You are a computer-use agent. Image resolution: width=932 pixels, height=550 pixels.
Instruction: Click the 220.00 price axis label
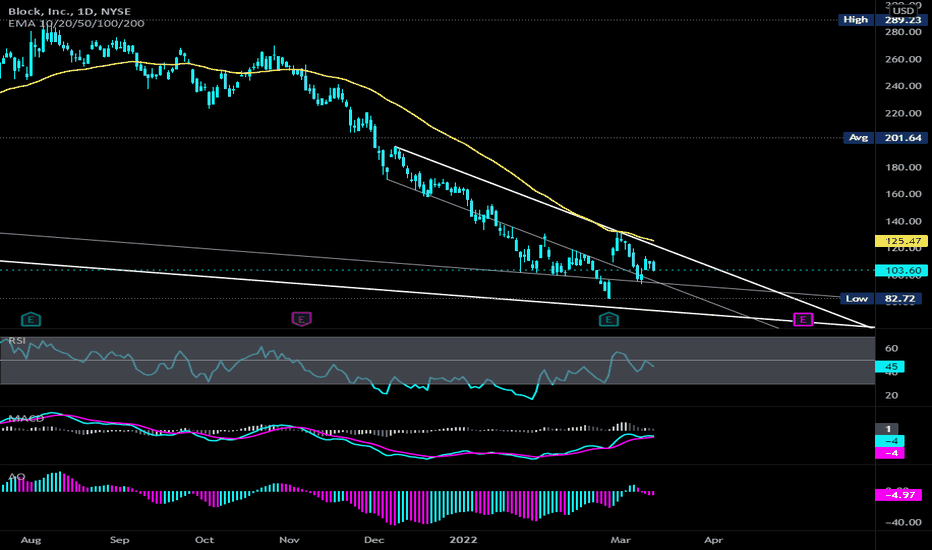pos(903,113)
